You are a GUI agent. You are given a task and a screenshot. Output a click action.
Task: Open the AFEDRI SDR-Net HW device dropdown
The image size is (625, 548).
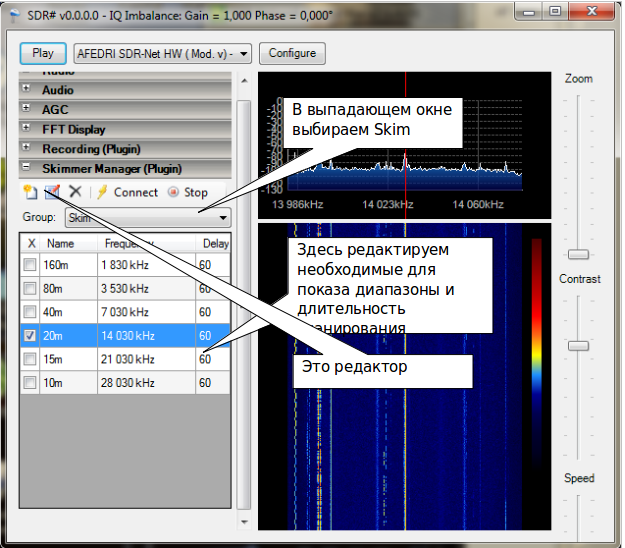pyautogui.click(x=163, y=53)
